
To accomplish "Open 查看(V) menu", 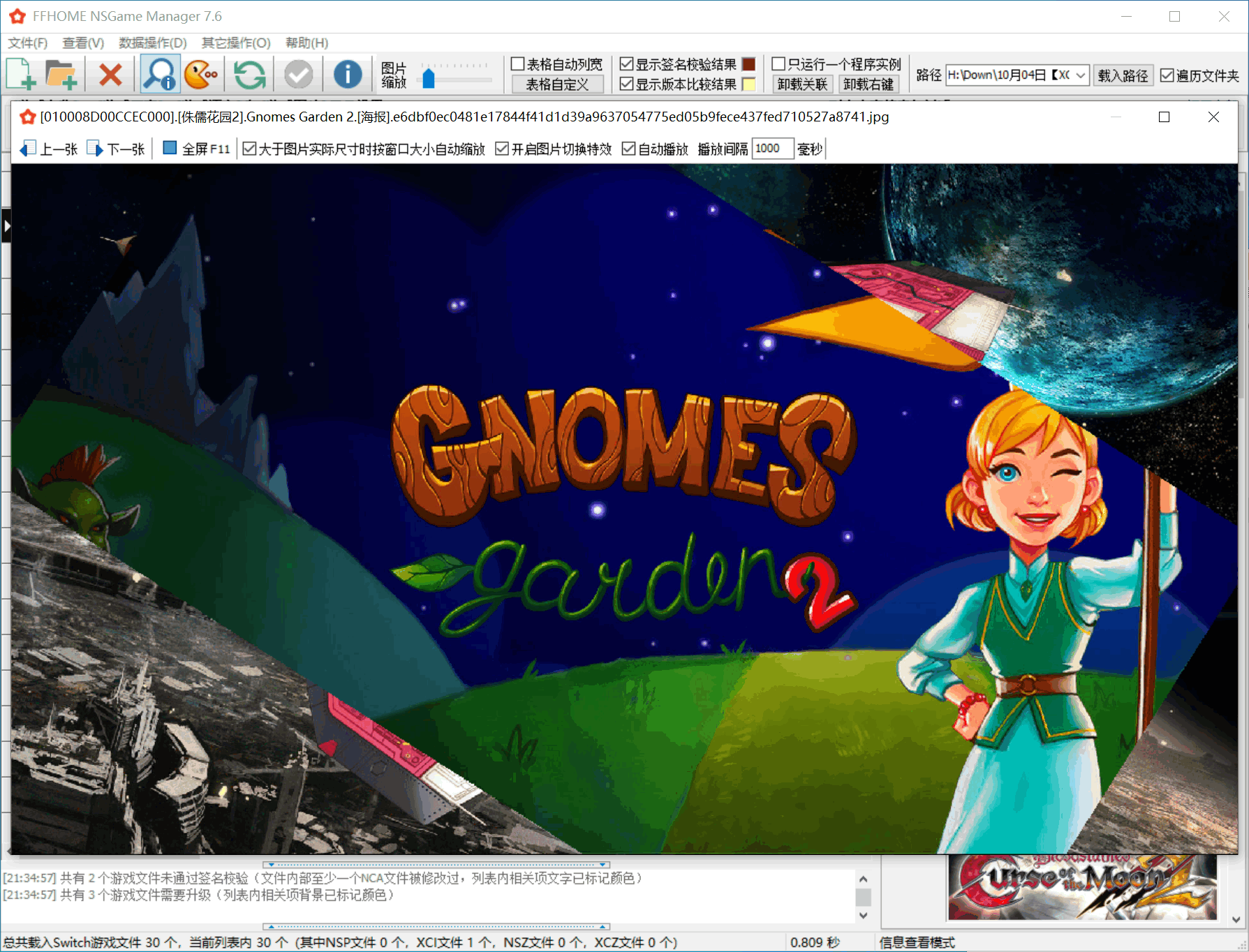I will (x=83, y=43).
